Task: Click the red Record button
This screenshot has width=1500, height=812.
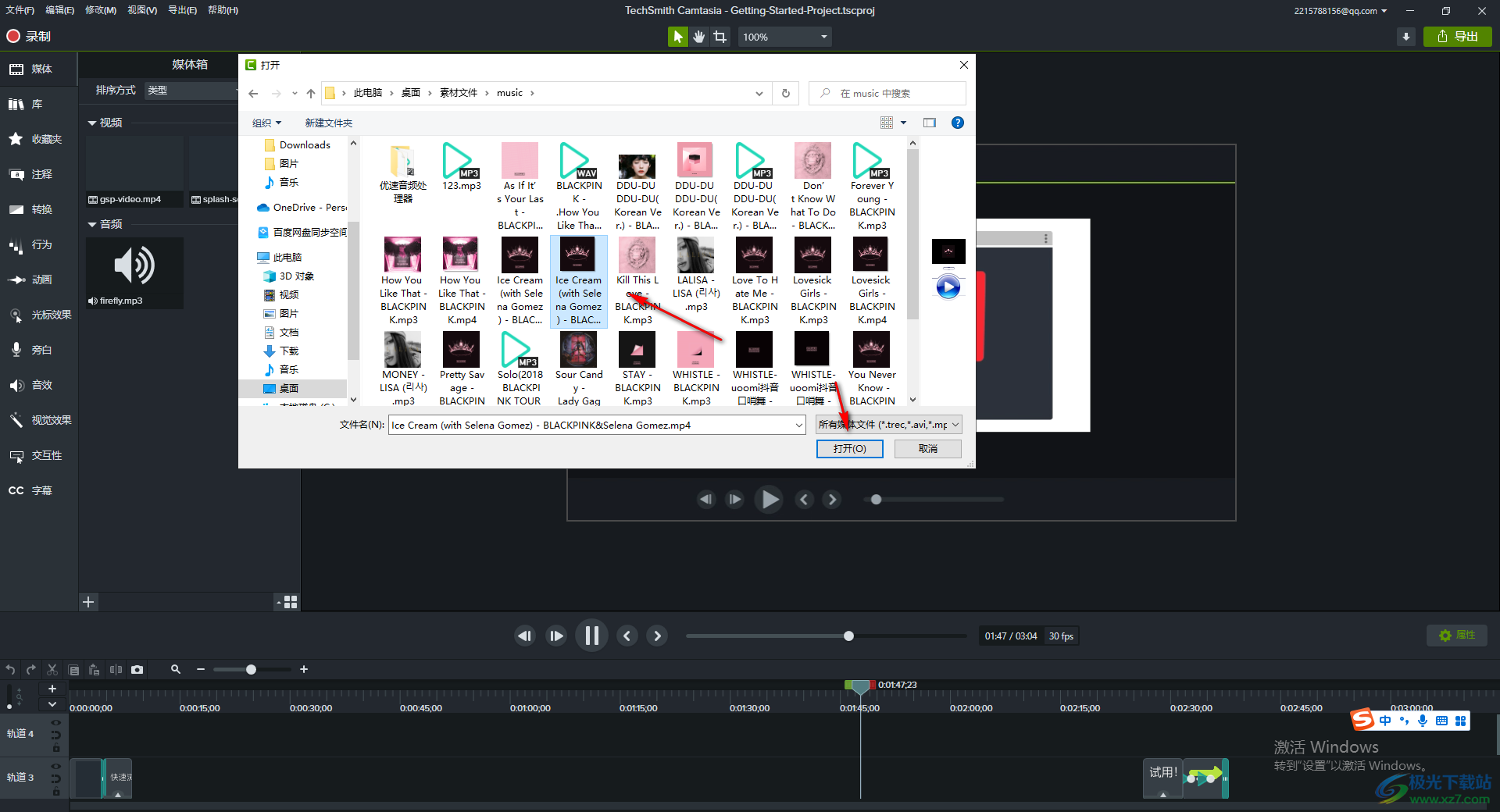Action: pos(29,36)
